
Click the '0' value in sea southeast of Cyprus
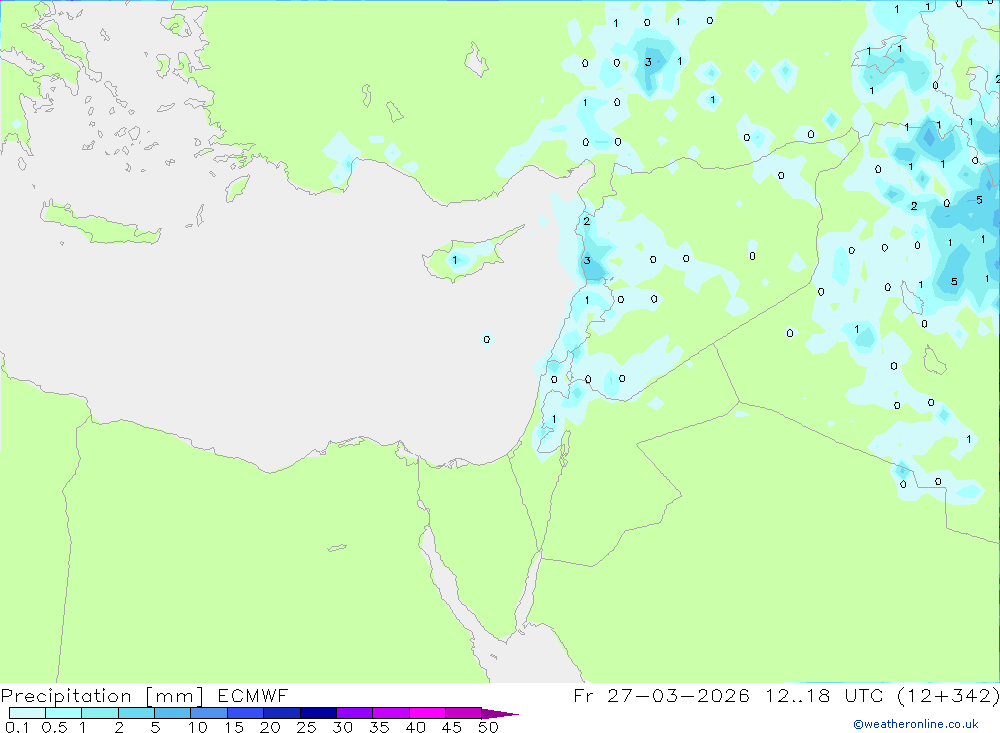tap(487, 339)
